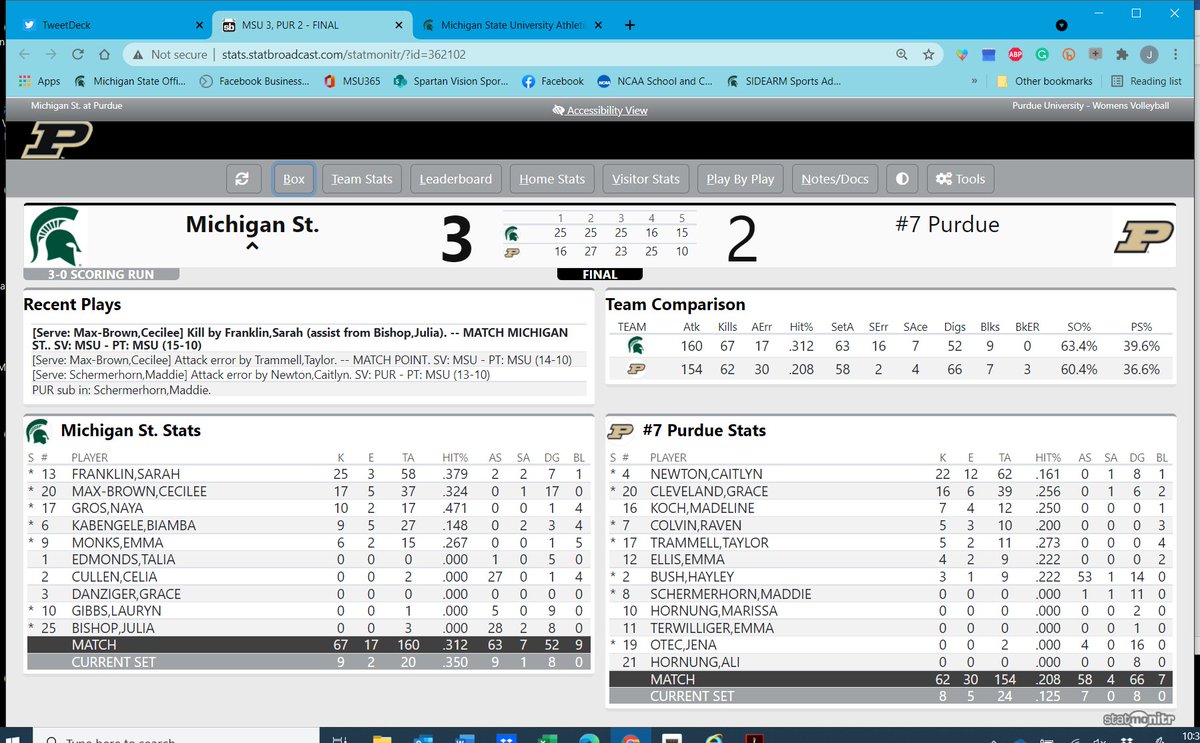This screenshot has width=1200, height=743.
Task: Click the grey comment-plus extension icon
Action: click(x=1096, y=55)
